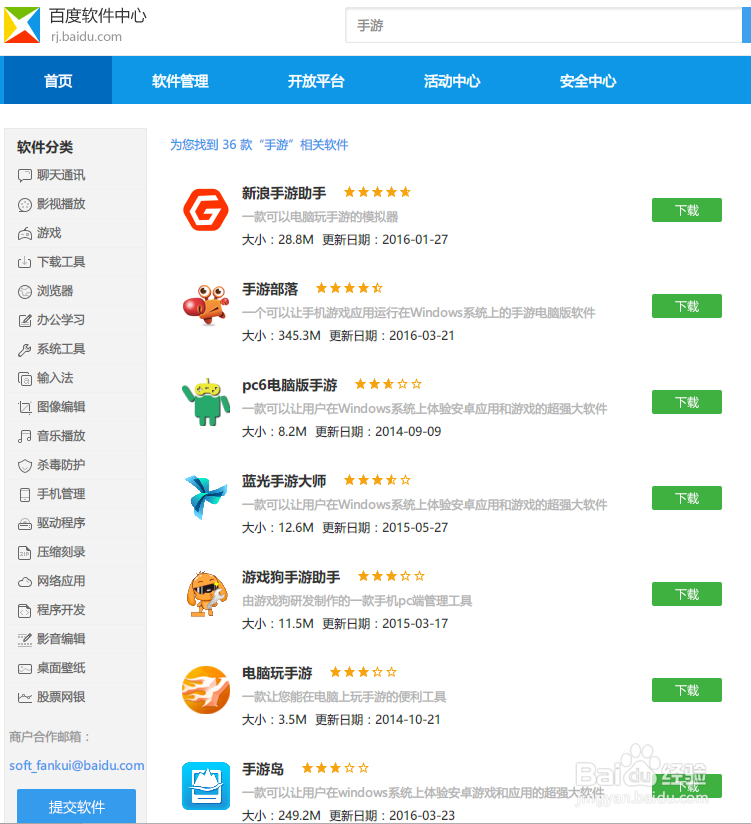The image size is (751, 824).
Task: Open the 首页 navigation tab
Action: pyautogui.click(x=58, y=80)
